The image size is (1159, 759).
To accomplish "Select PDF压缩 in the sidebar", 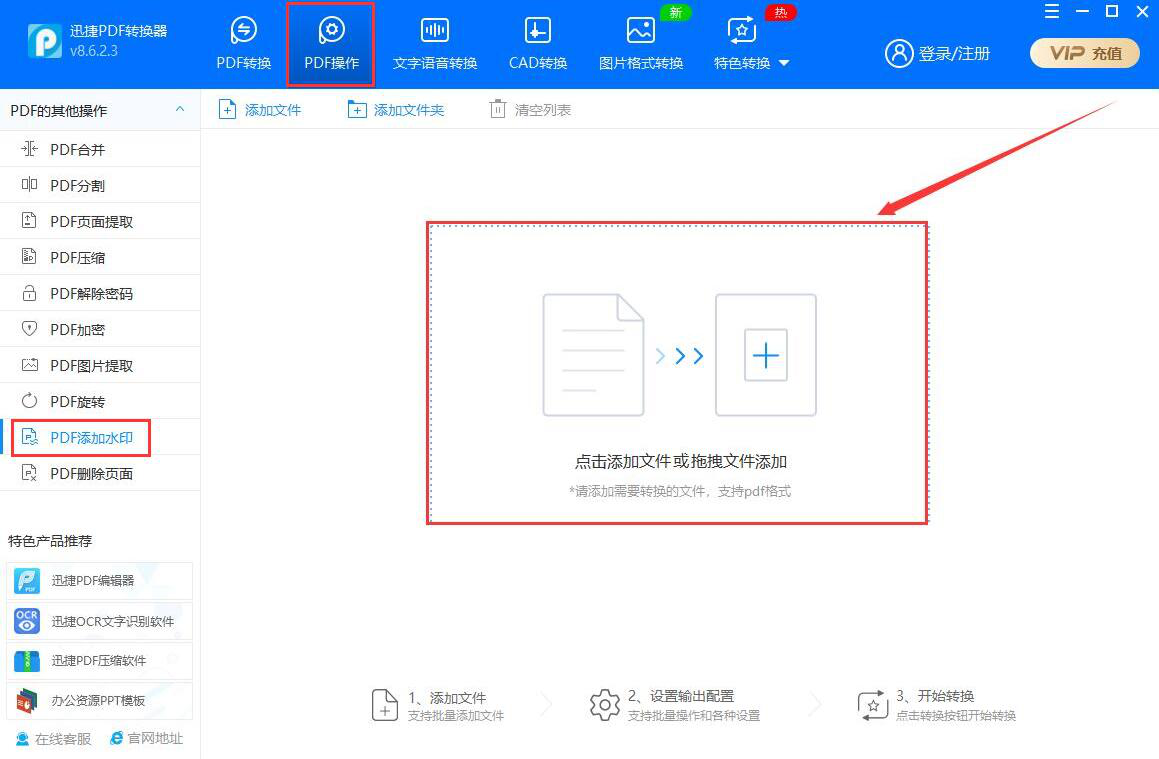I will [x=100, y=257].
